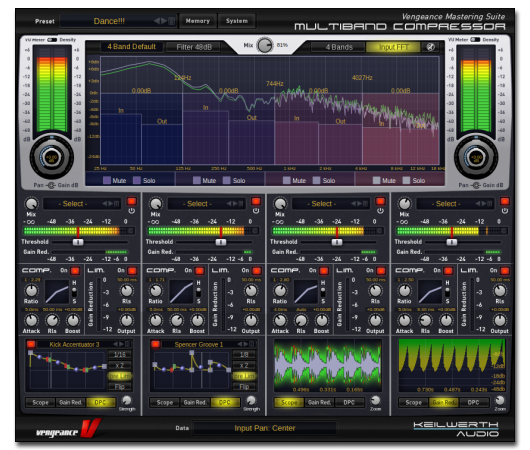Open the round settings icon beside Input FFT
This screenshot has width=530, height=450.
(431, 47)
